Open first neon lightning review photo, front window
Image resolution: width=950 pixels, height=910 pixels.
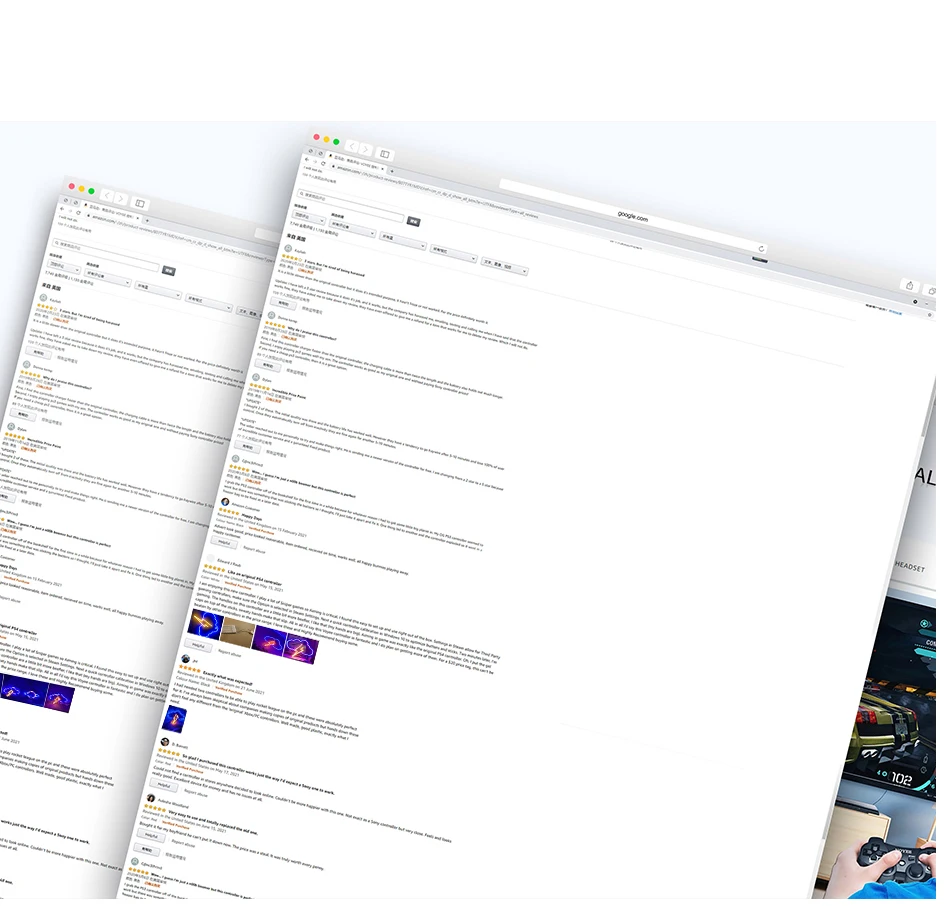coord(206,625)
